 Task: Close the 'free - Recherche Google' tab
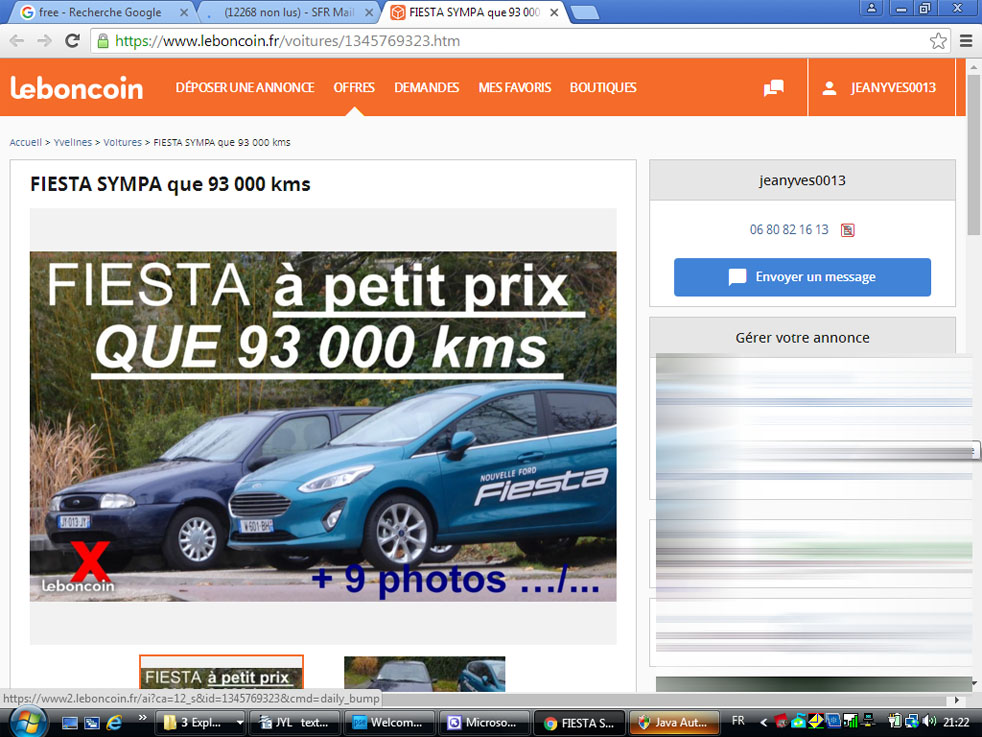pyautogui.click(x=183, y=13)
